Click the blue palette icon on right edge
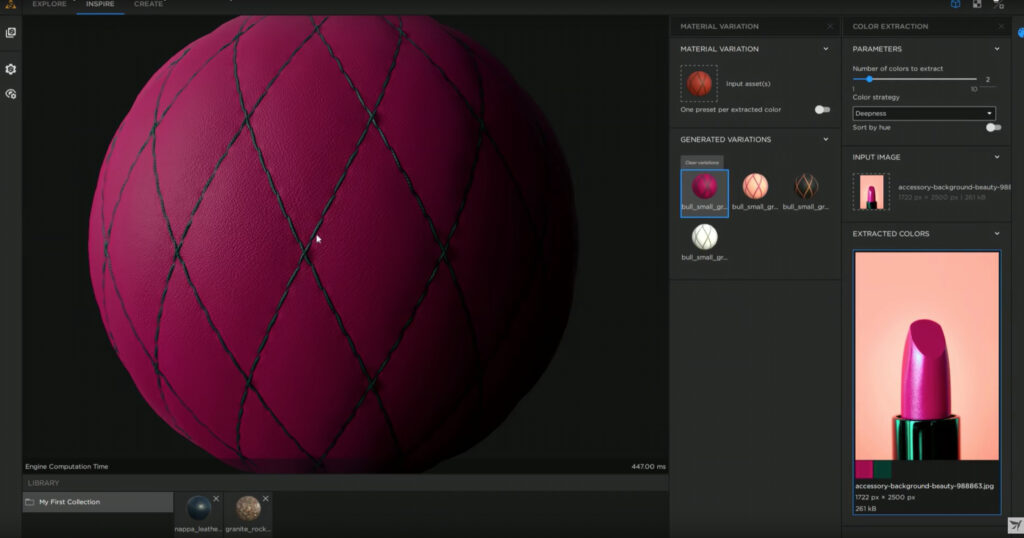1024x538 pixels. coord(1021,33)
